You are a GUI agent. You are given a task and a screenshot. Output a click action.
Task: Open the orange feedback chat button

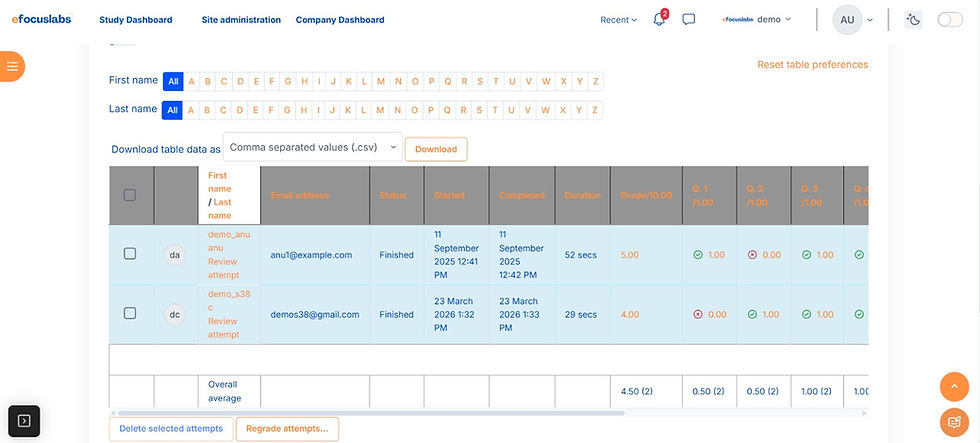tap(954, 422)
